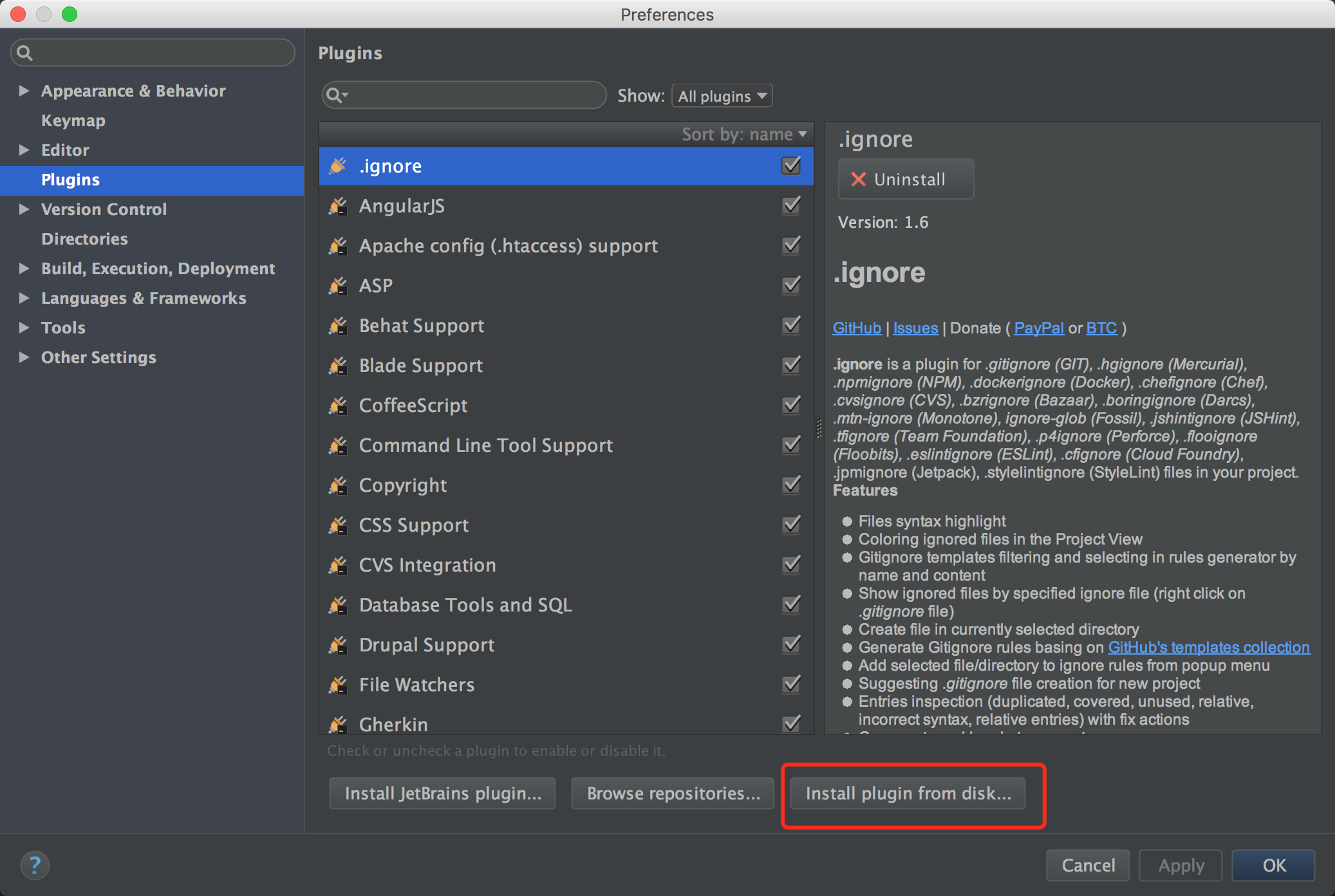Click the .ignore plugin icon

338,166
